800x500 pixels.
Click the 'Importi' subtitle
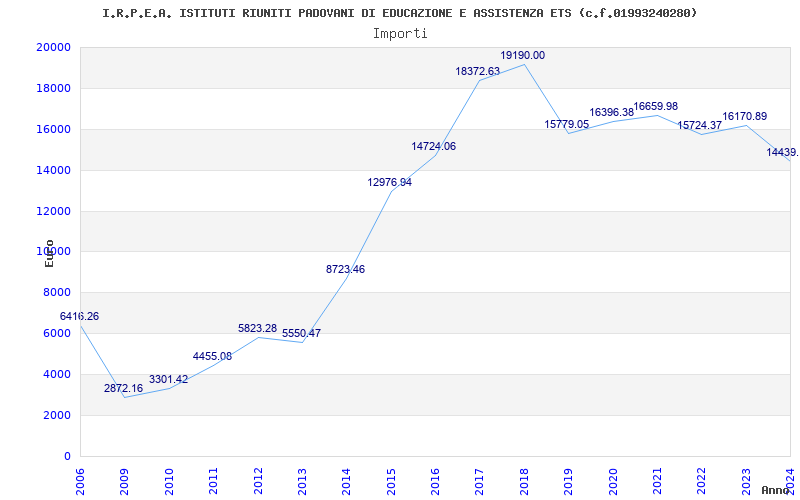pyautogui.click(x=400, y=34)
